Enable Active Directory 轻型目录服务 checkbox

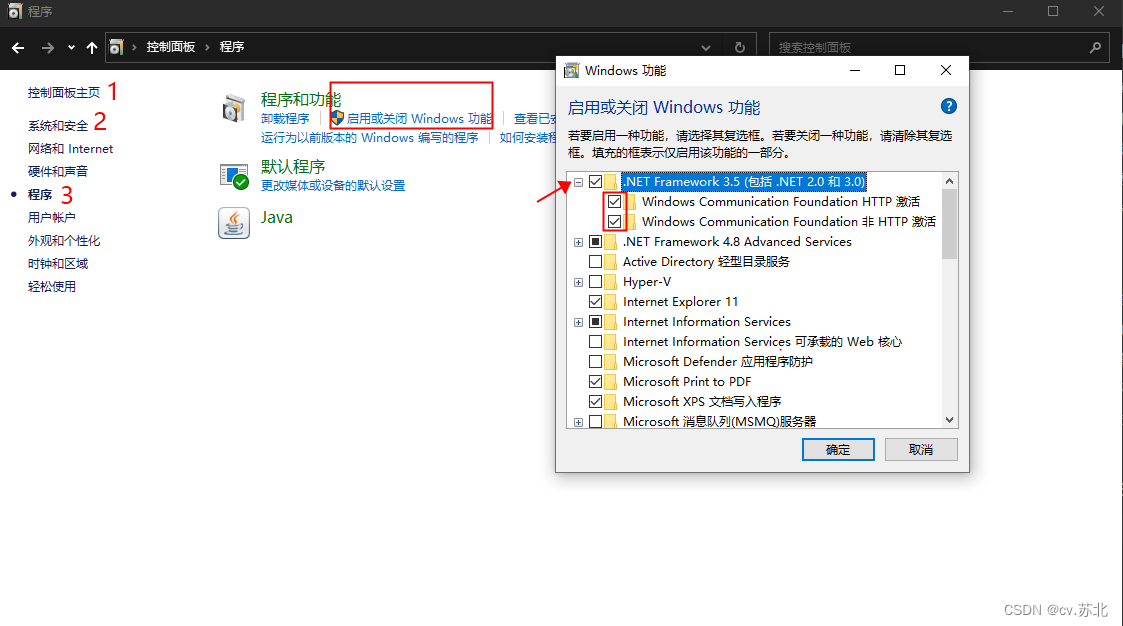coord(595,262)
